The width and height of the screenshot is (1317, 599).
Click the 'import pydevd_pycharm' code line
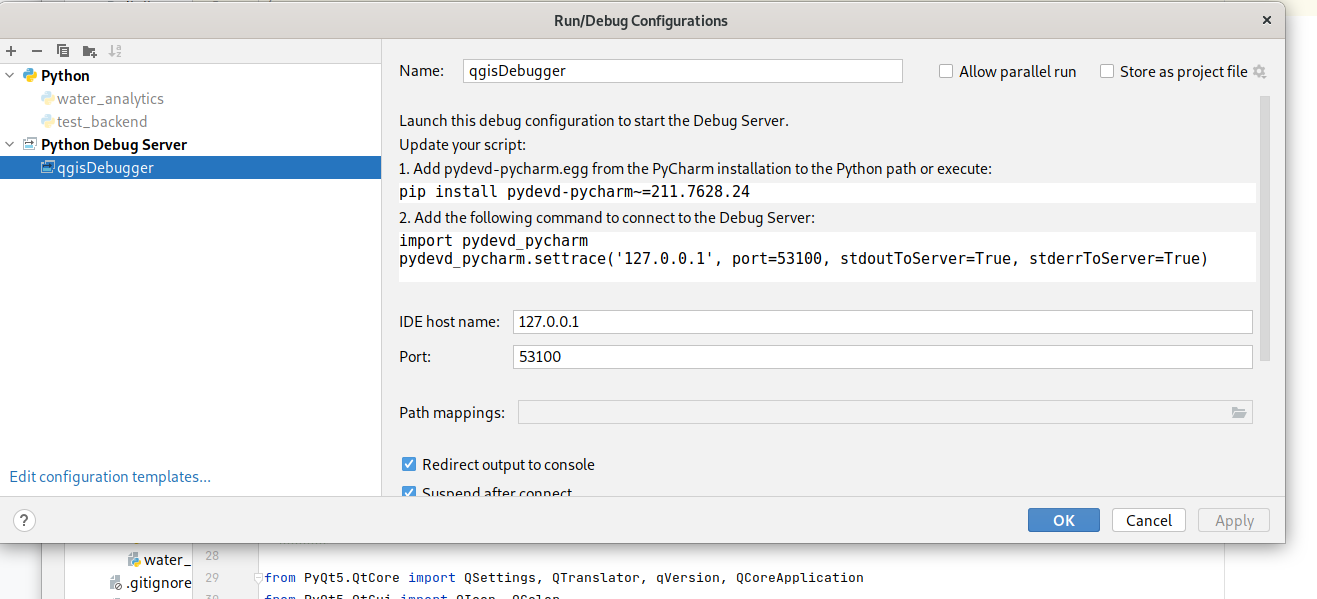(x=494, y=241)
